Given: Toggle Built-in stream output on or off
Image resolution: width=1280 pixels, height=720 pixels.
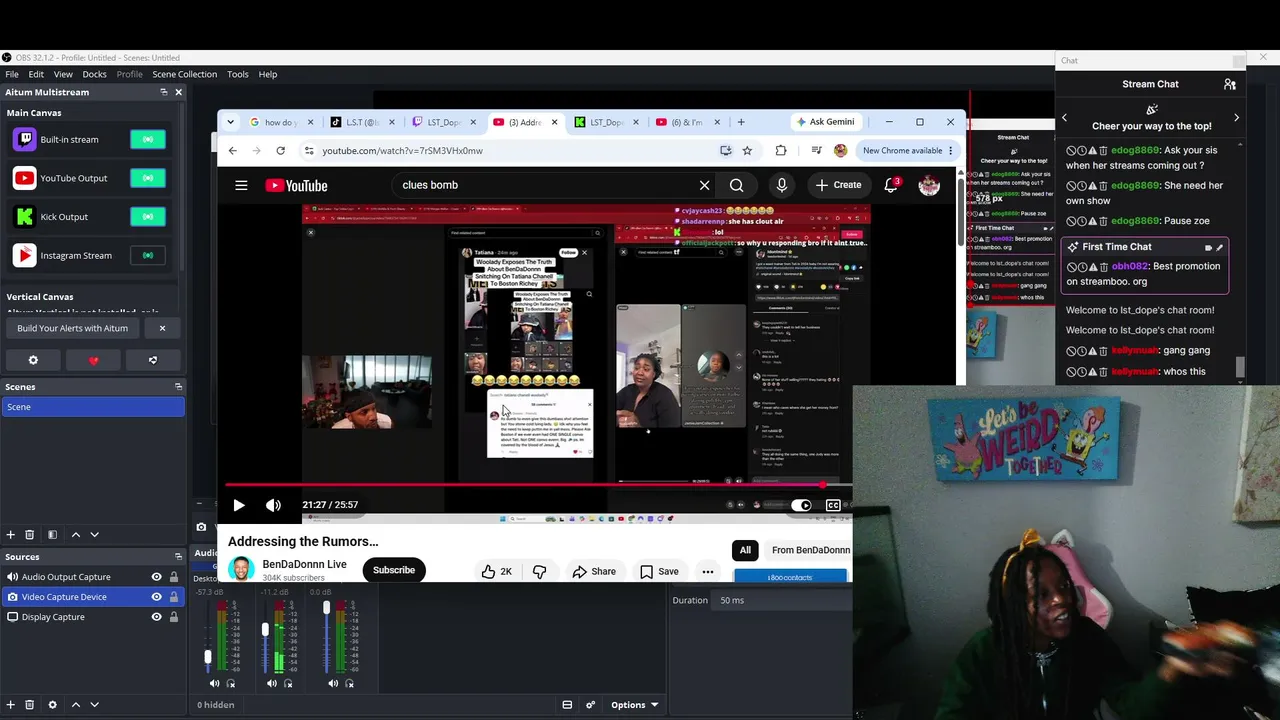Looking at the screenshot, I should click(x=148, y=140).
